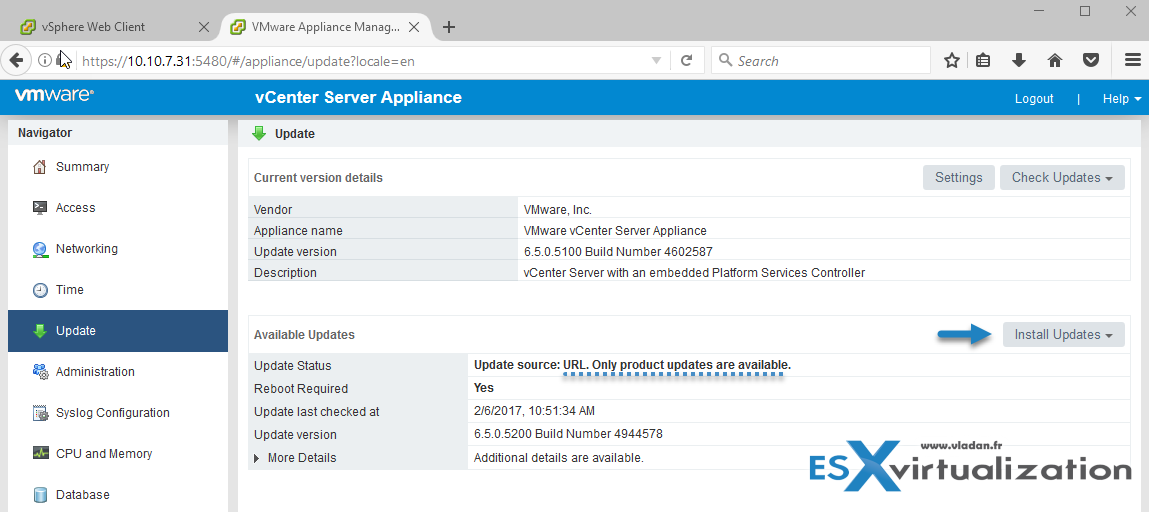Click the 'vCenter Server Appliance' header title
Image resolution: width=1149 pixels, height=512 pixels.
click(x=358, y=97)
